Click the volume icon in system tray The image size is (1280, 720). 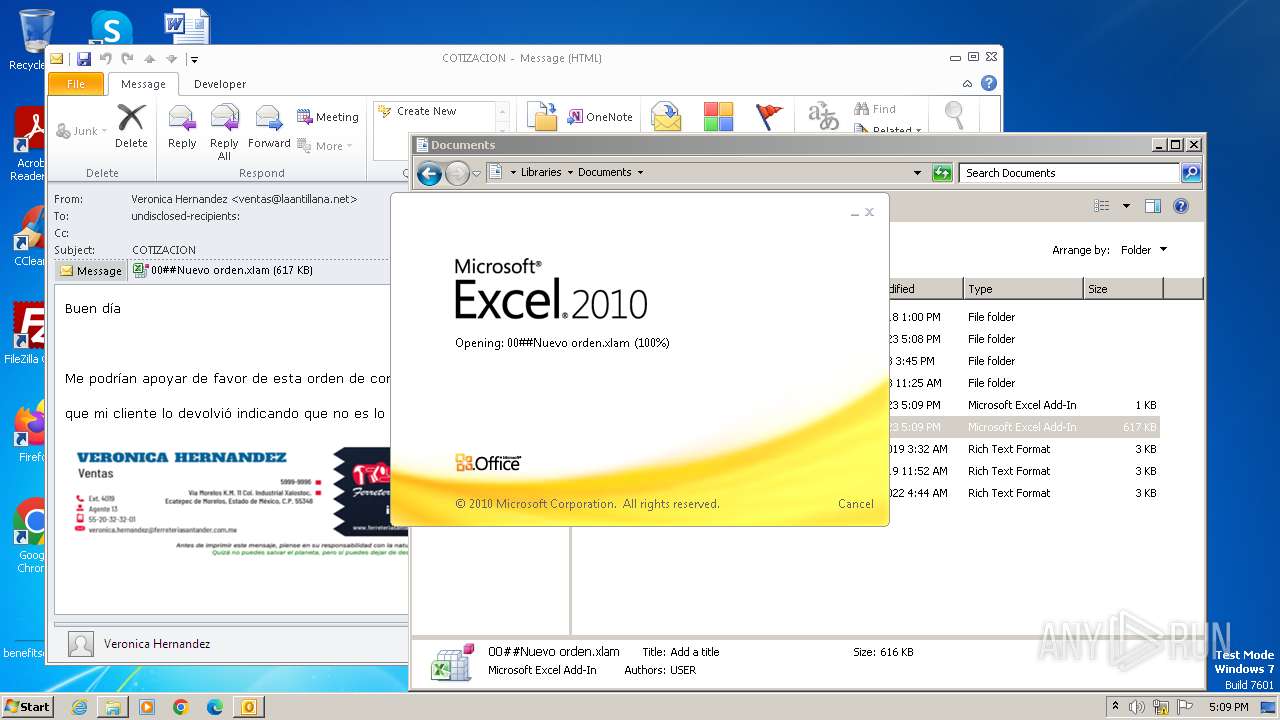click(1137, 707)
